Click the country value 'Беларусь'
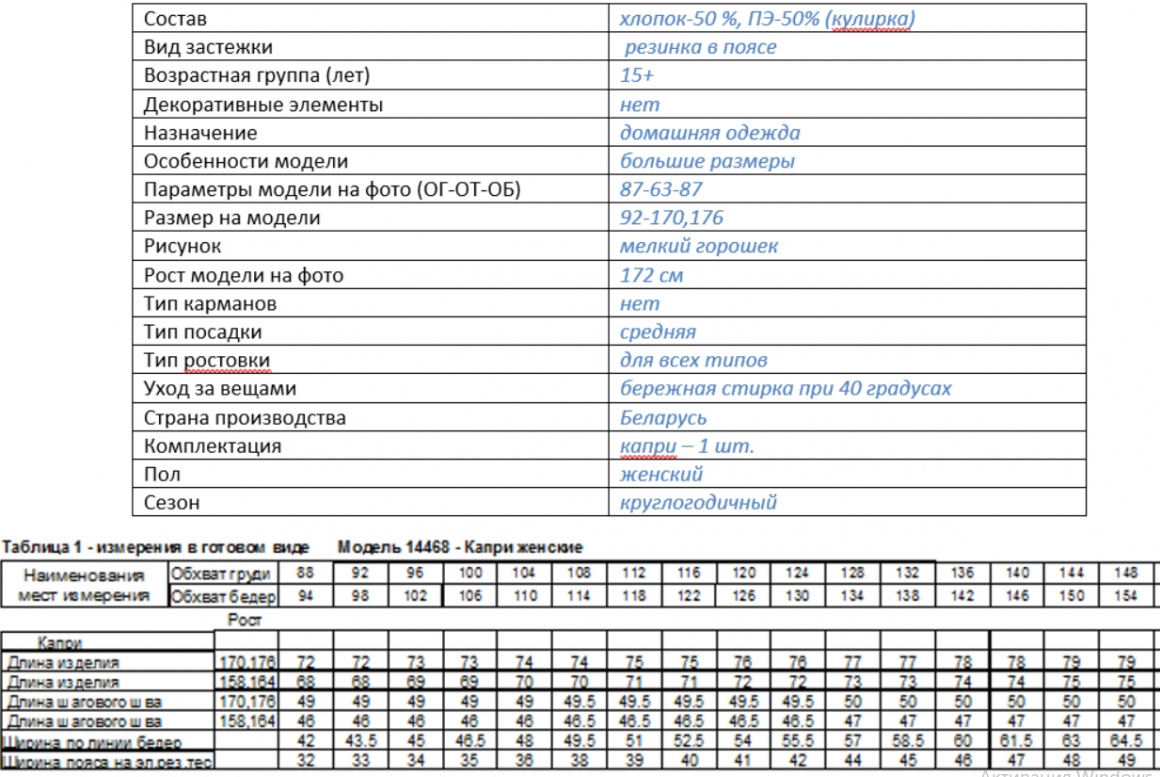1160x777 pixels. [x=663, y=417]
